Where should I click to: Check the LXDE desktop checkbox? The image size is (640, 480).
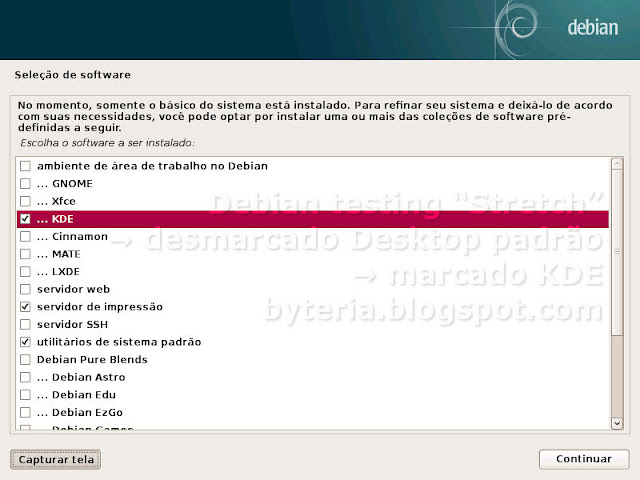pos(25,271)
